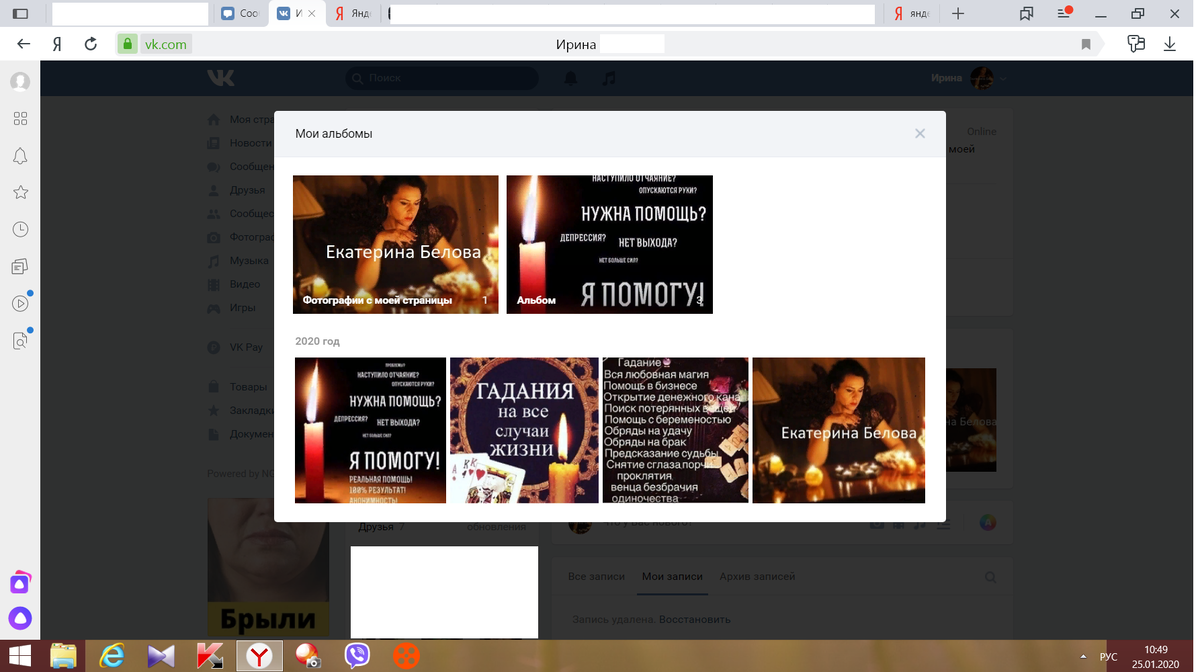Click the Восстановить link
This screenshot has width=1200, height=672.
[694, 620]
